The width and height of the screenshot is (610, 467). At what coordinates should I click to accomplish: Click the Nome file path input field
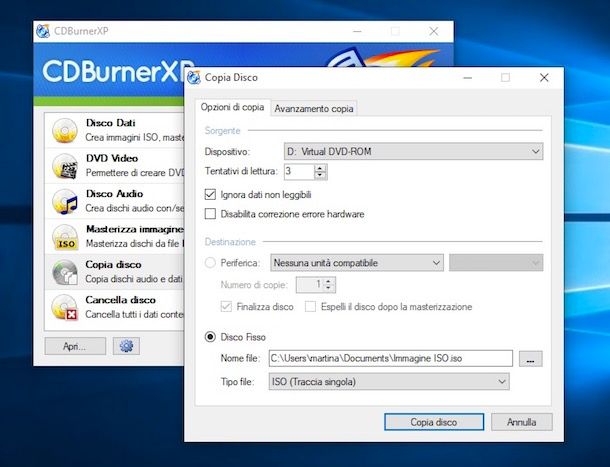pyautogui.click(x=391, y=358)
